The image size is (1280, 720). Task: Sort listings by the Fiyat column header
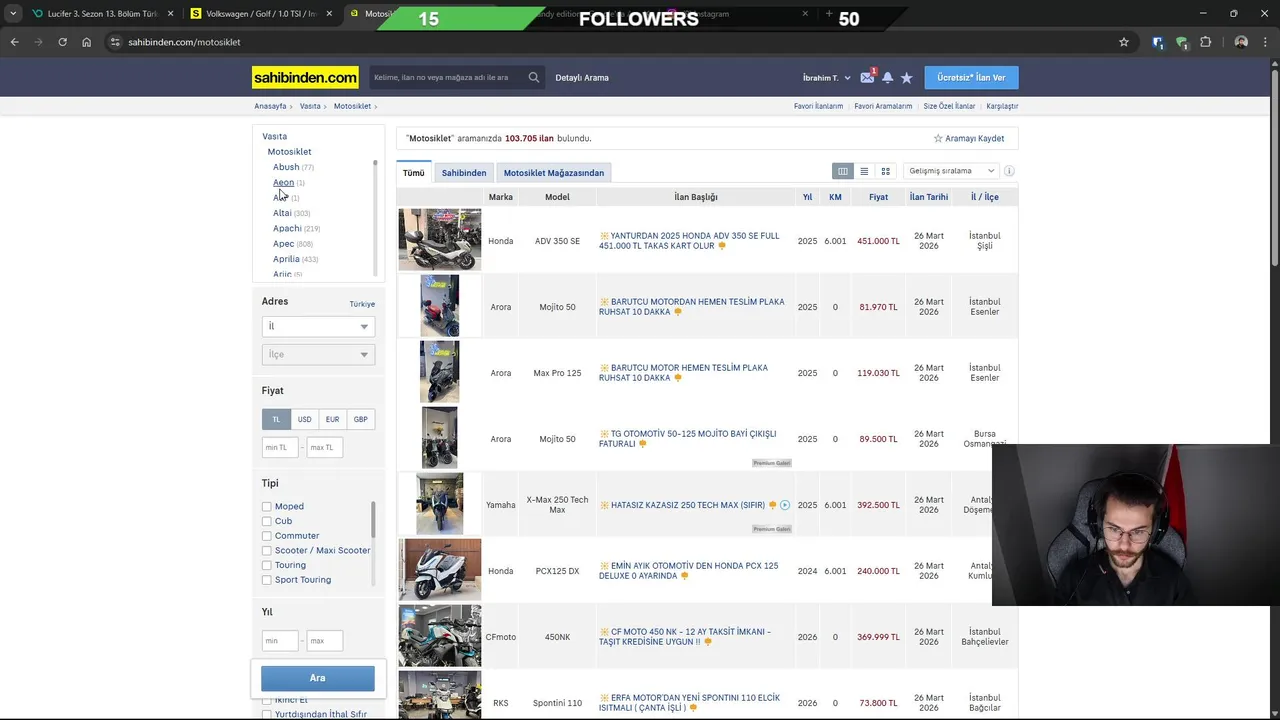[878, 197]
